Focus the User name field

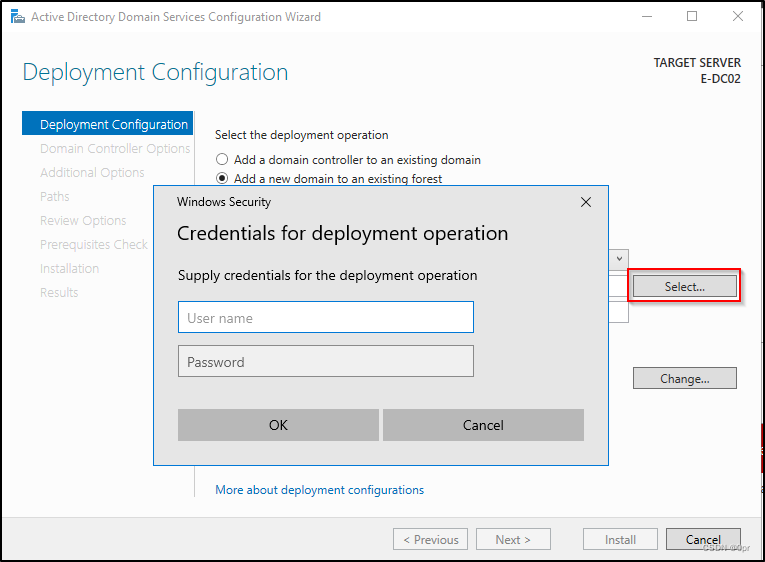click(326, 318)
